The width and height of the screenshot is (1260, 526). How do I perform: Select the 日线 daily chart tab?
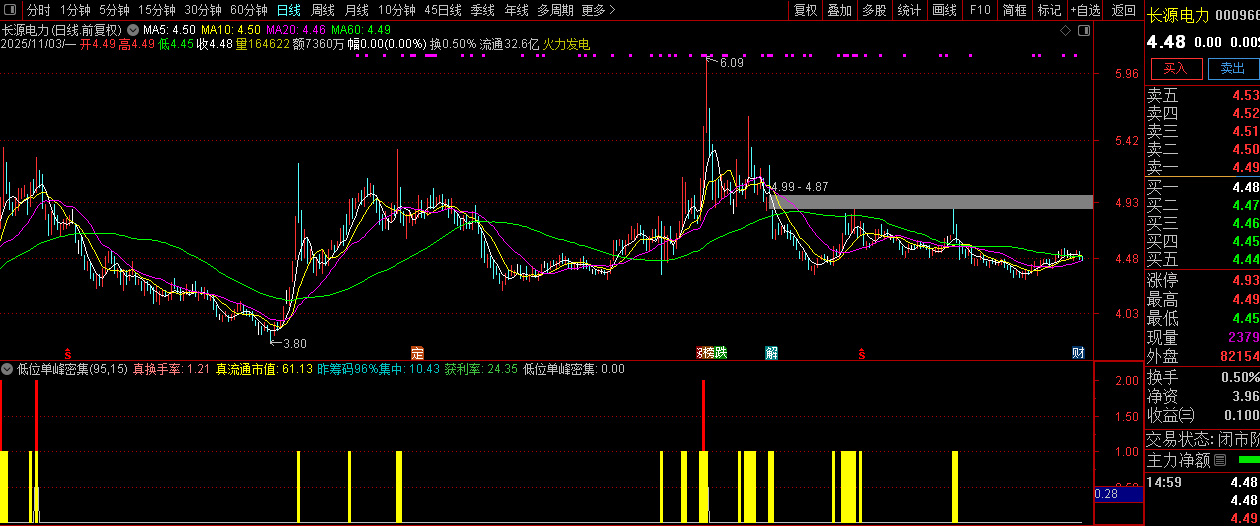point(288,10)
